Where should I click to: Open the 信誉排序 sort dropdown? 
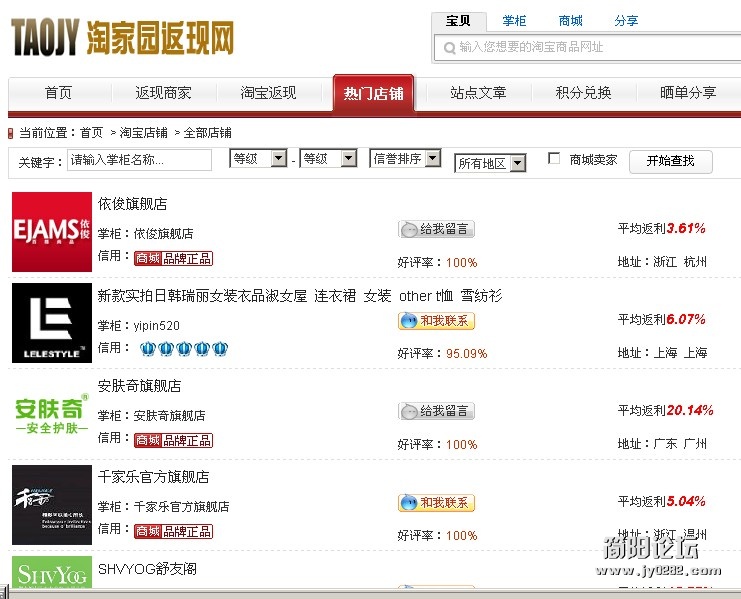coord(405,158)
